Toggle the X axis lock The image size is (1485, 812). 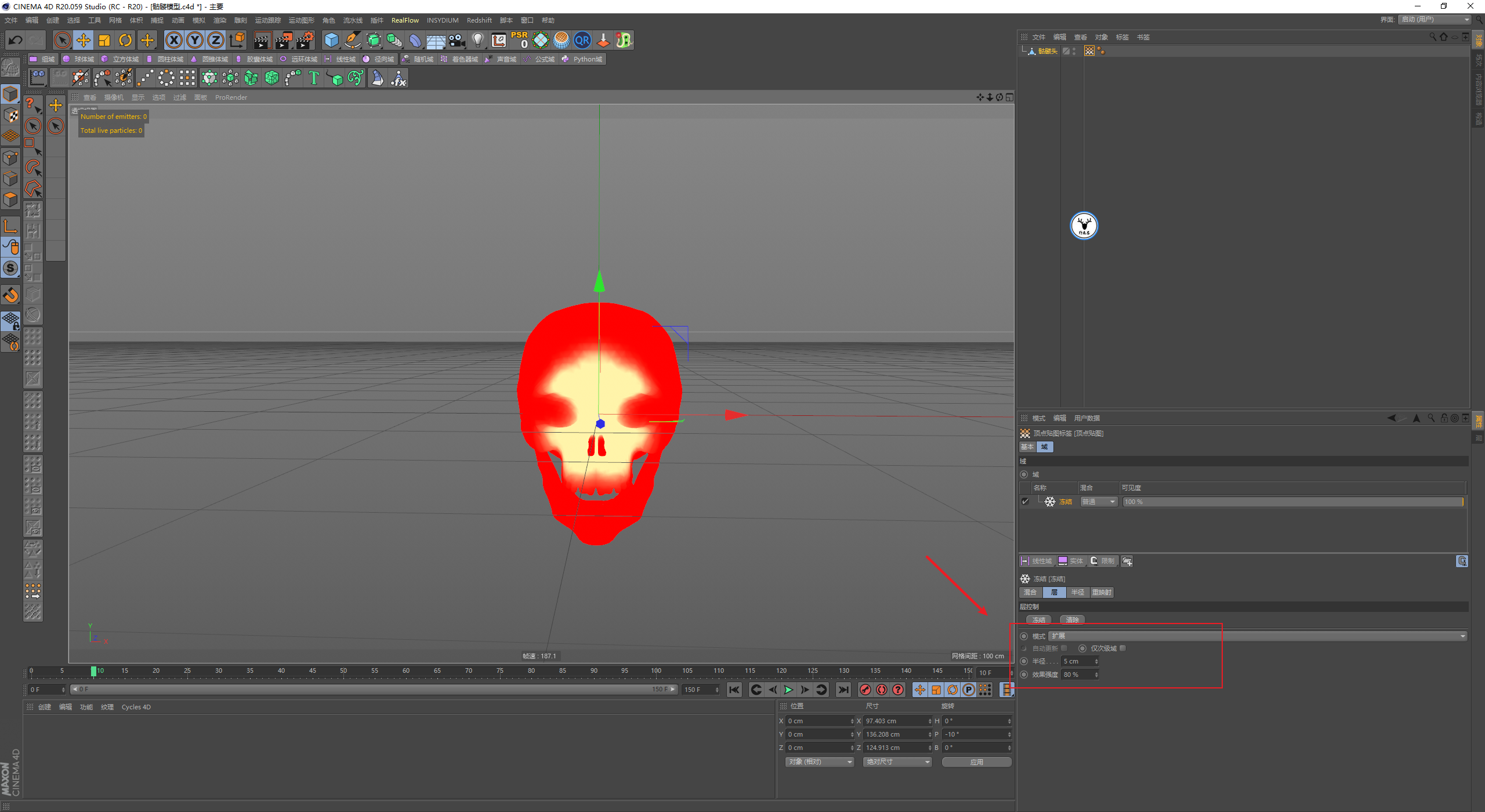(173, 40)
